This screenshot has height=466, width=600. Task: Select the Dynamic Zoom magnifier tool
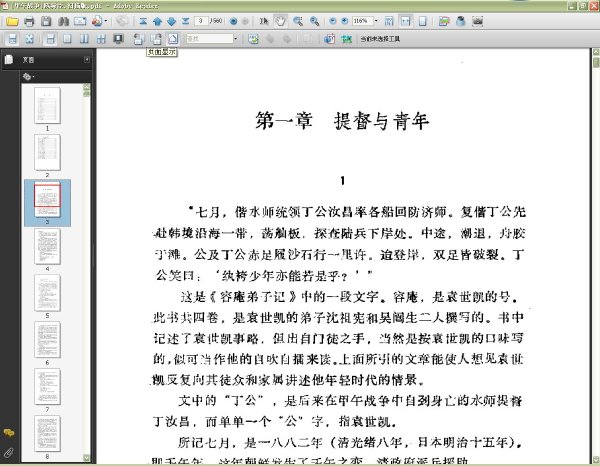(315, 21)
